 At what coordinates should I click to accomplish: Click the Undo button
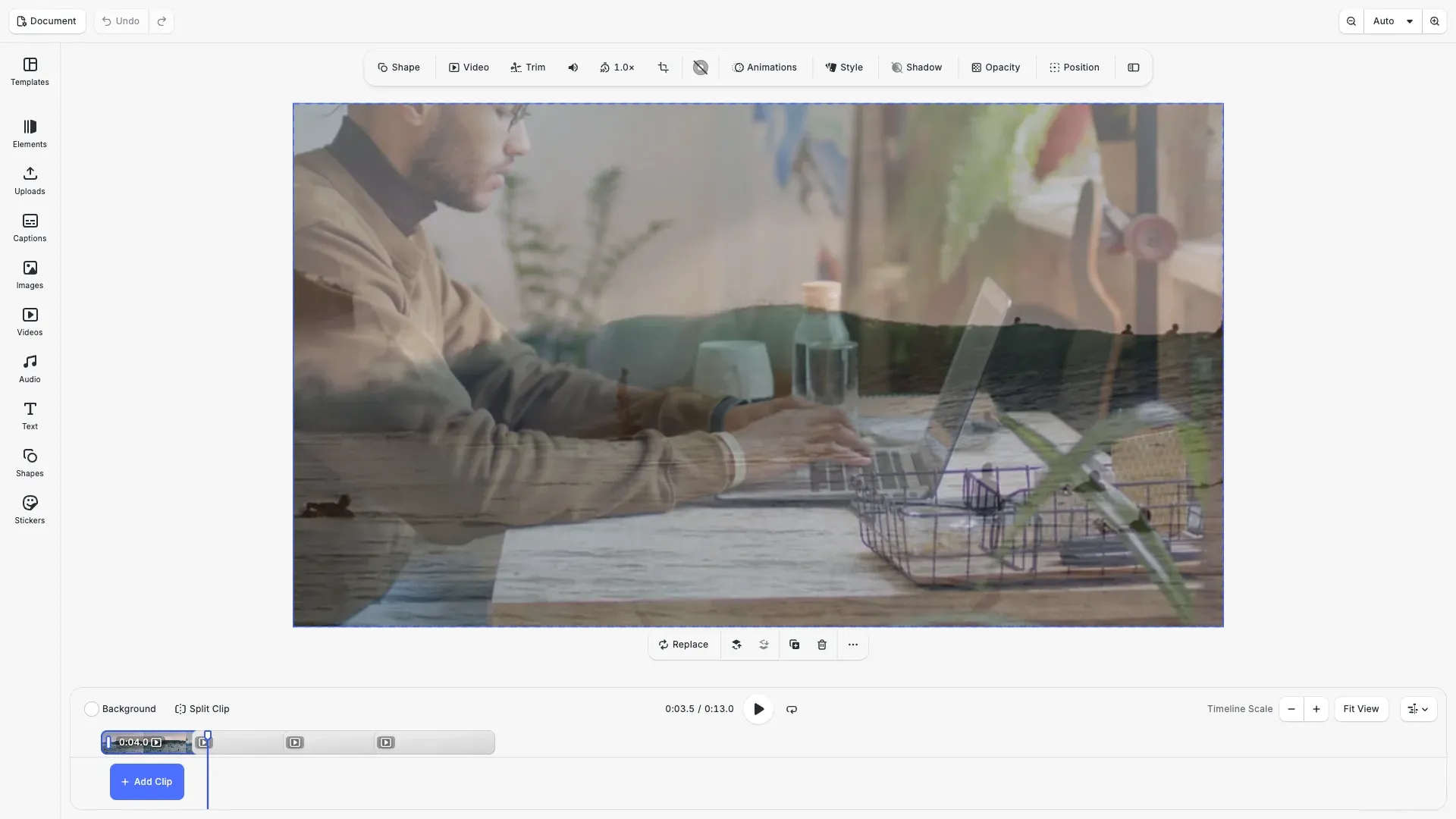coord(121,21)
